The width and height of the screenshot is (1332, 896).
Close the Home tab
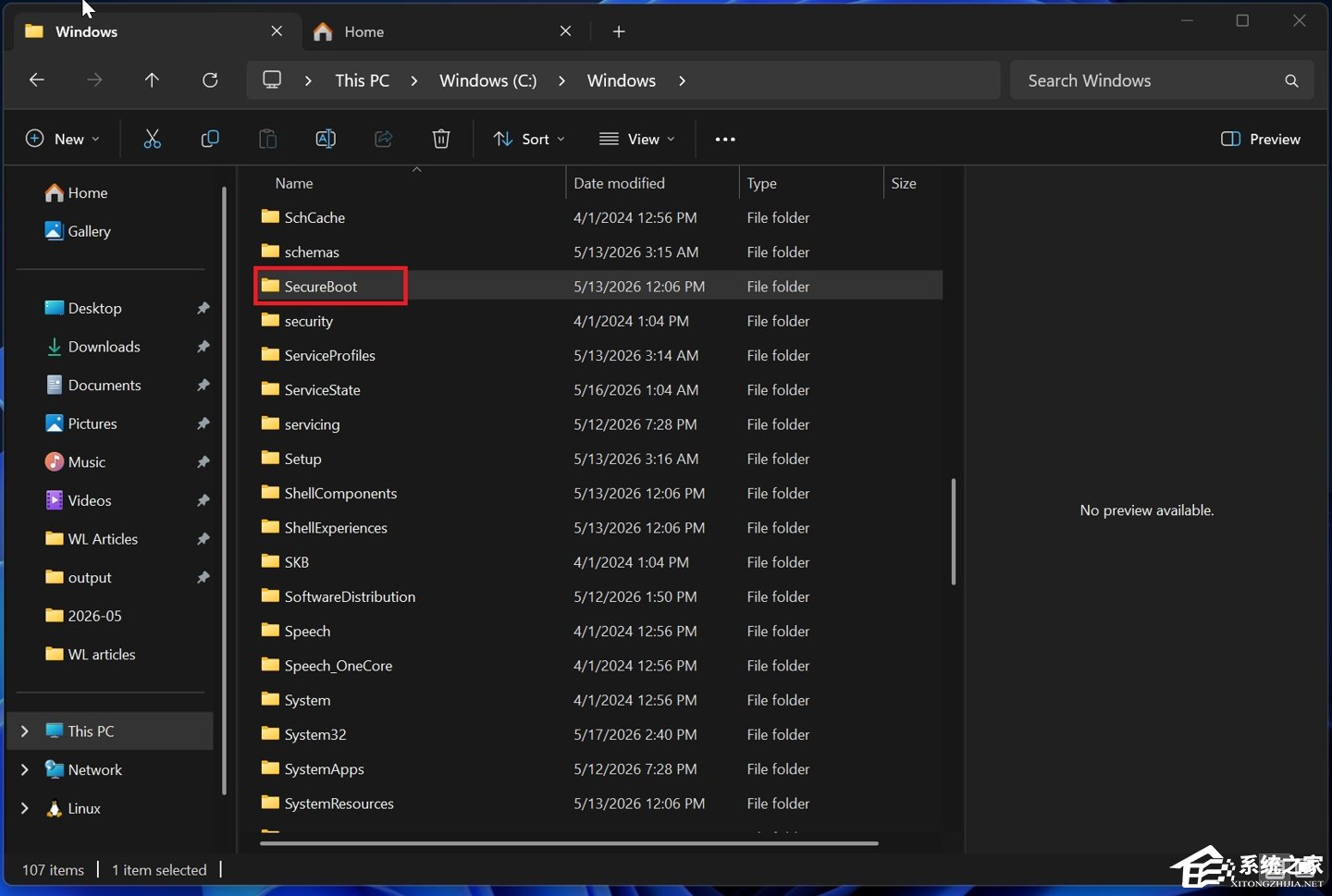[565, 31]
